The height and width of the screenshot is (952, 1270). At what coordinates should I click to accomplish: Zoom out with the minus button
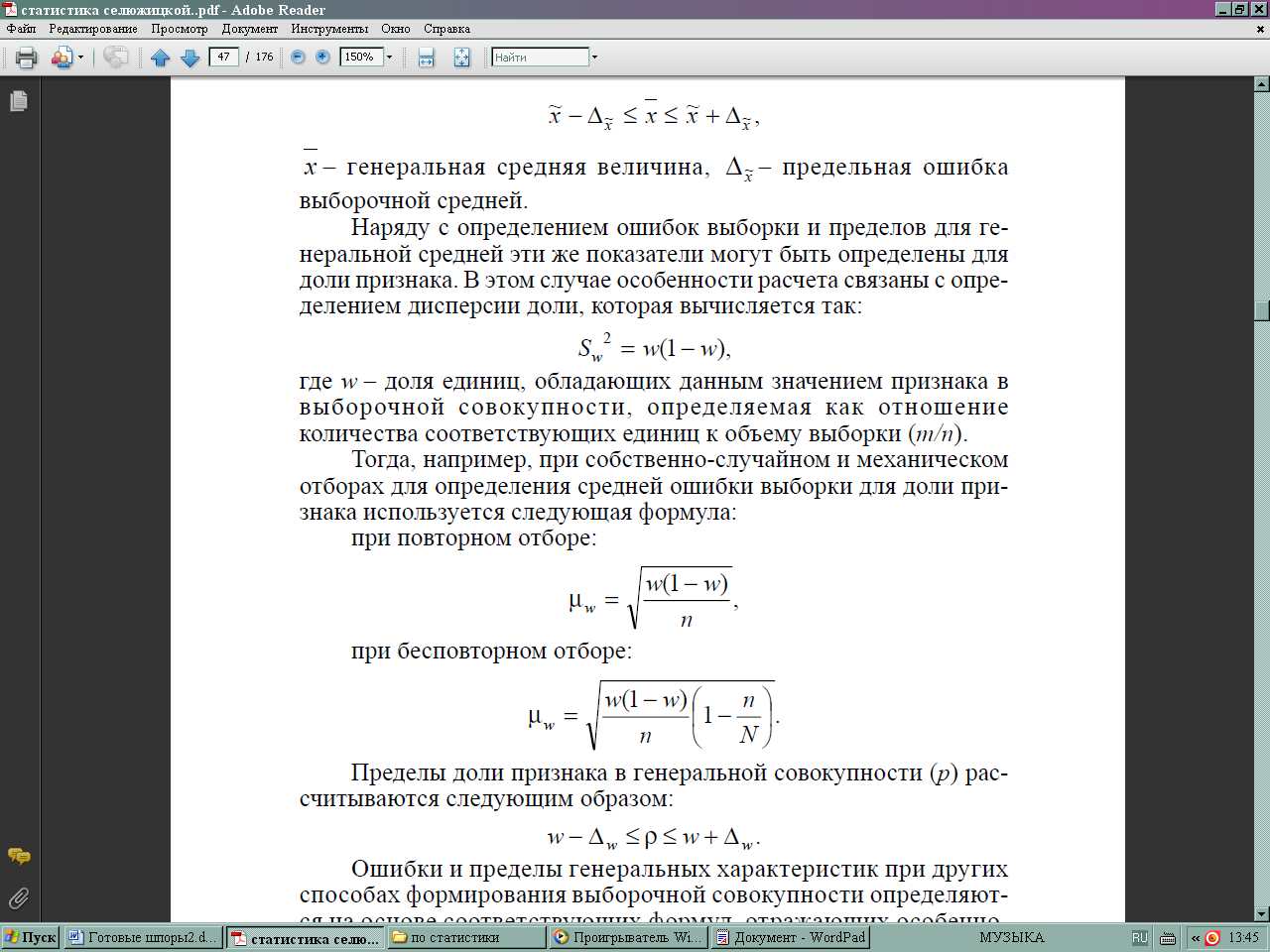pos(298,57)
